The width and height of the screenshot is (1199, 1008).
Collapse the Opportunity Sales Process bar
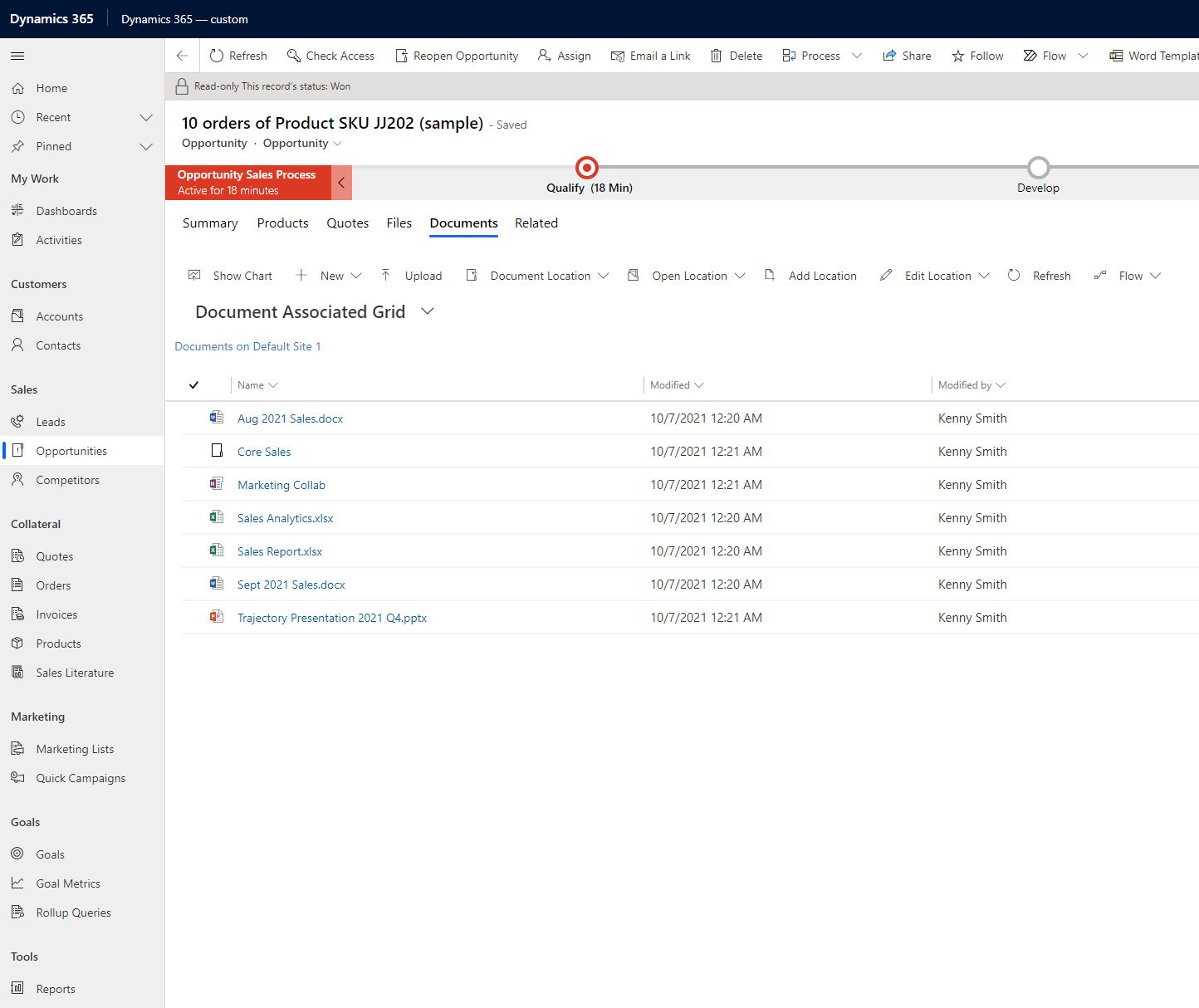pyautogui.click(x=341, y=183)
